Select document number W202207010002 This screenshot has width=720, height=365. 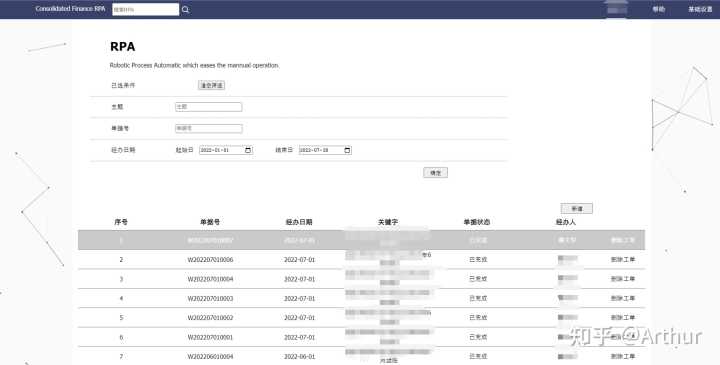[x=210, y=318]
